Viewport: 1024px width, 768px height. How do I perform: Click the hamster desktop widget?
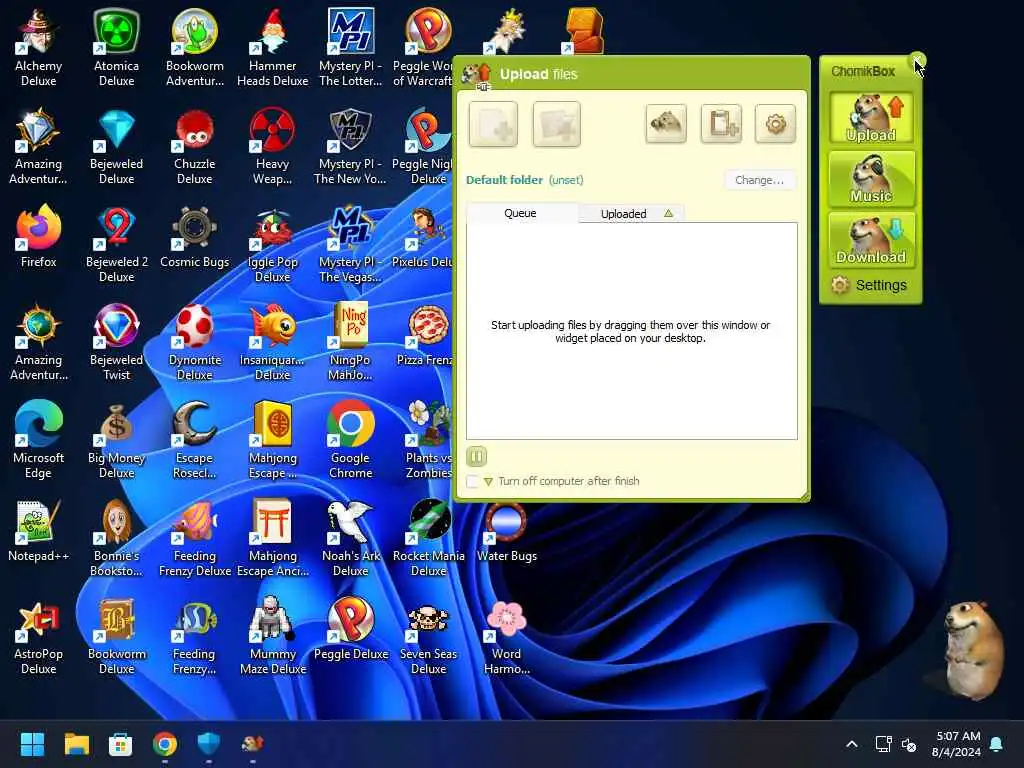click(x=972, y=650)
